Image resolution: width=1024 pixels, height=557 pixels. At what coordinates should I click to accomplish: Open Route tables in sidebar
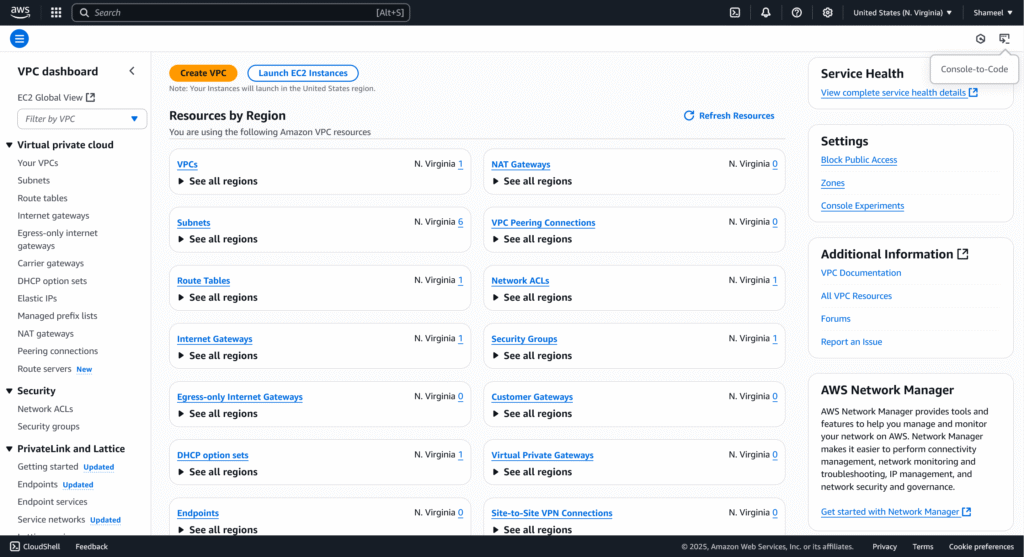click(x=42, y=198)
